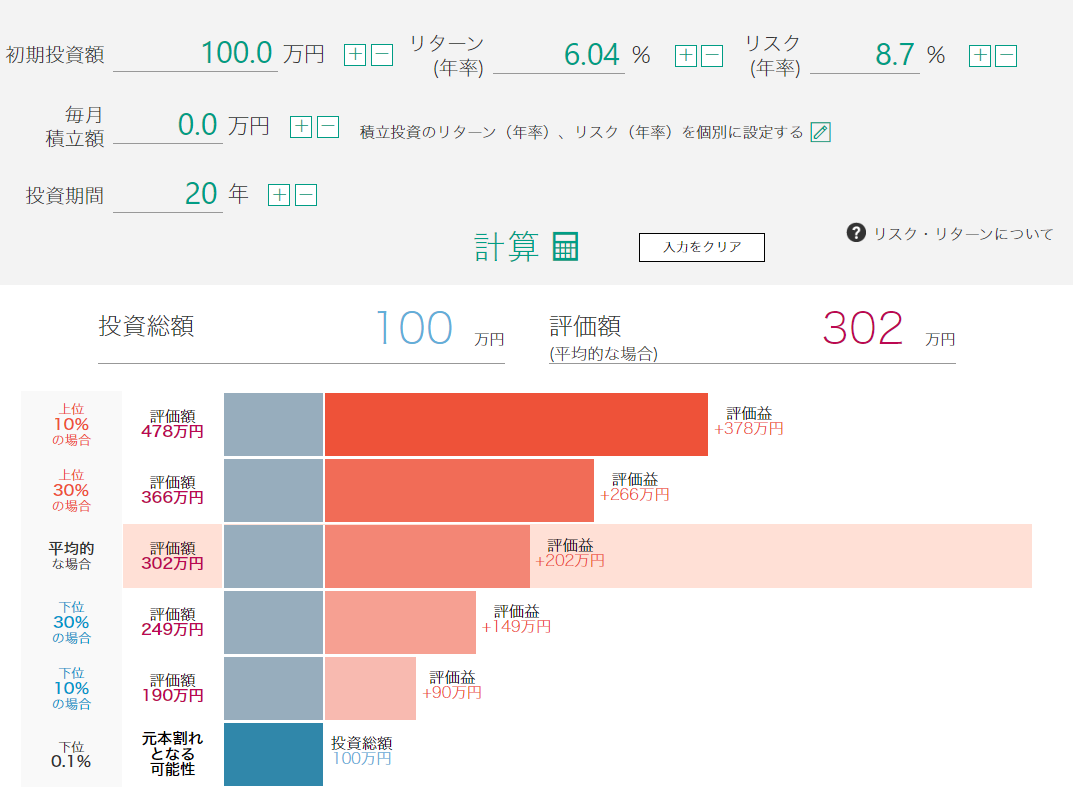Click the calculator icon next to 計算
1073x800 pixels.
[x=565, y=246]
